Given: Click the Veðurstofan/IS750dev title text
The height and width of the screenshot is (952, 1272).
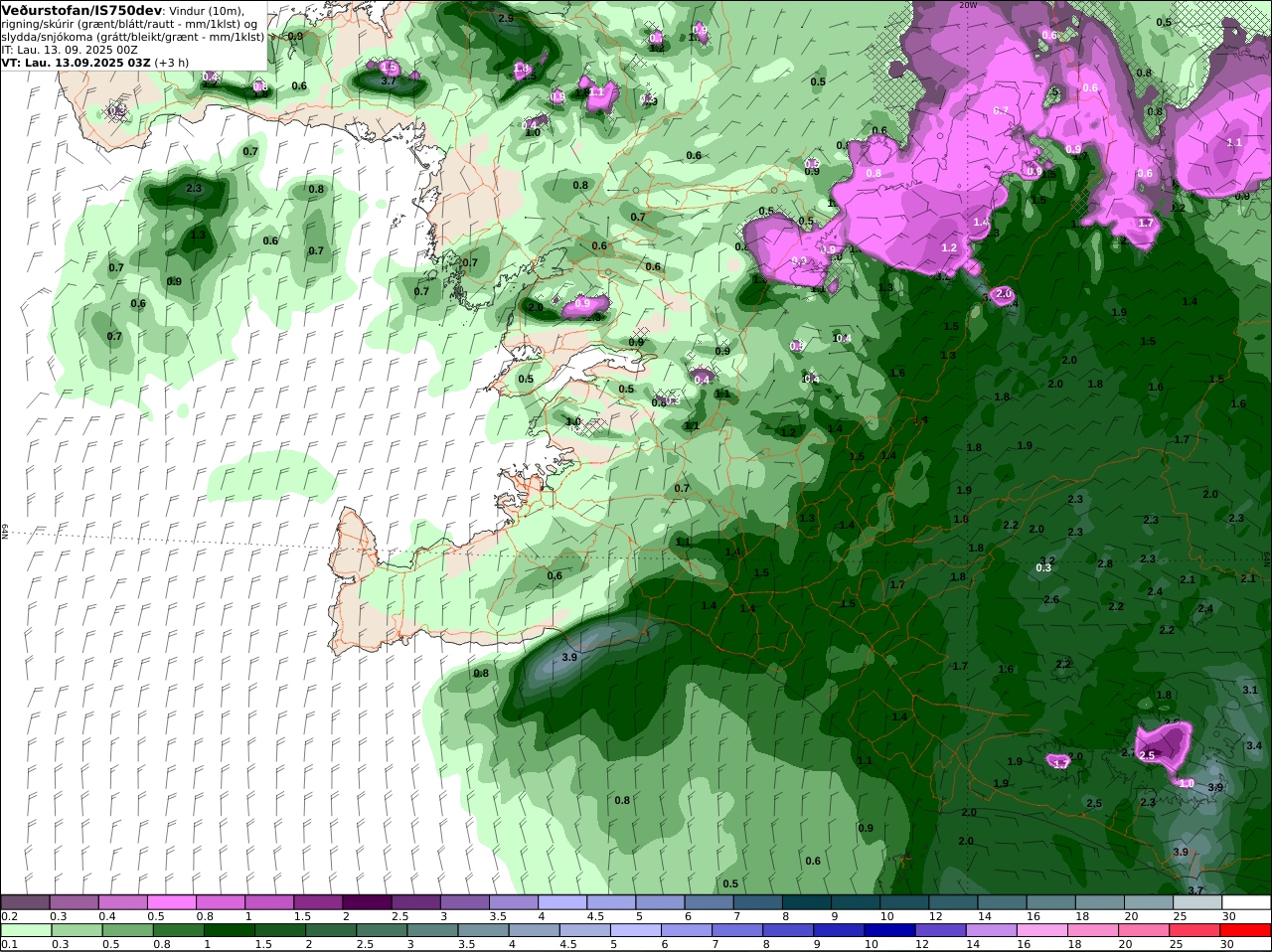Looking at the screenshot, I should (82, 10).
